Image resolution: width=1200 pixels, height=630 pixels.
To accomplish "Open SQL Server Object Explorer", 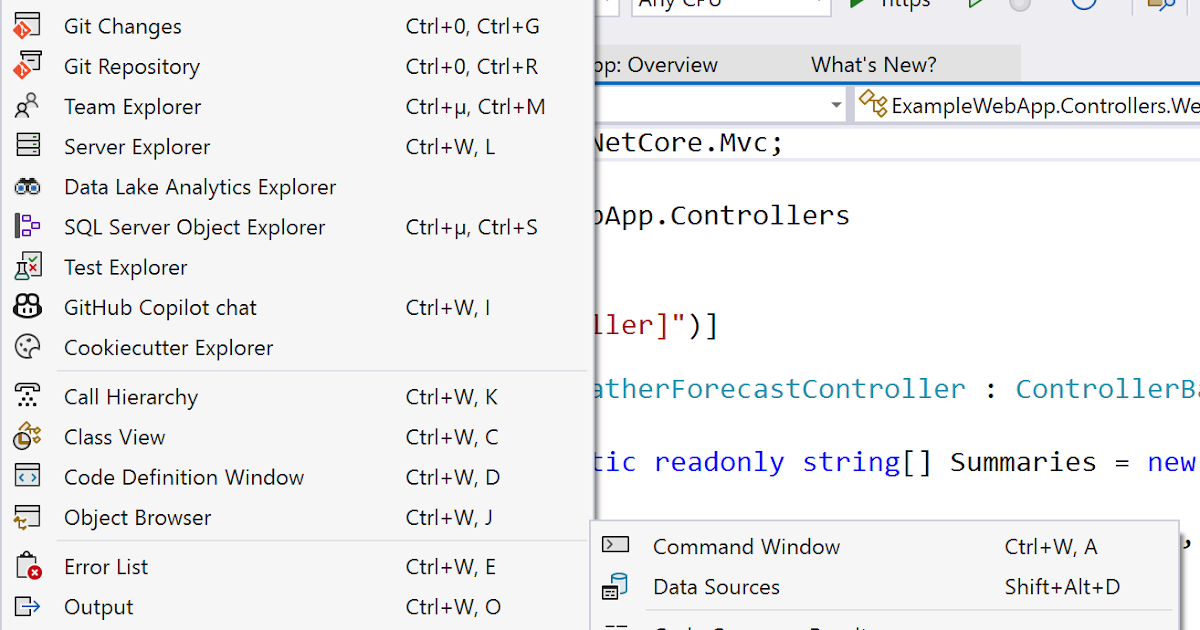I will pyautogui.click(x=194, y=227).
